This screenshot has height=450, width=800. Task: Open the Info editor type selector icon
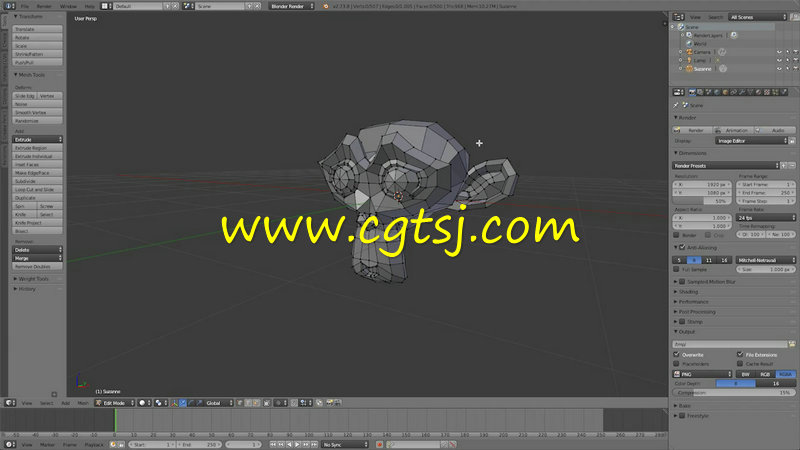pyautogui.click(x=9, y=6)
